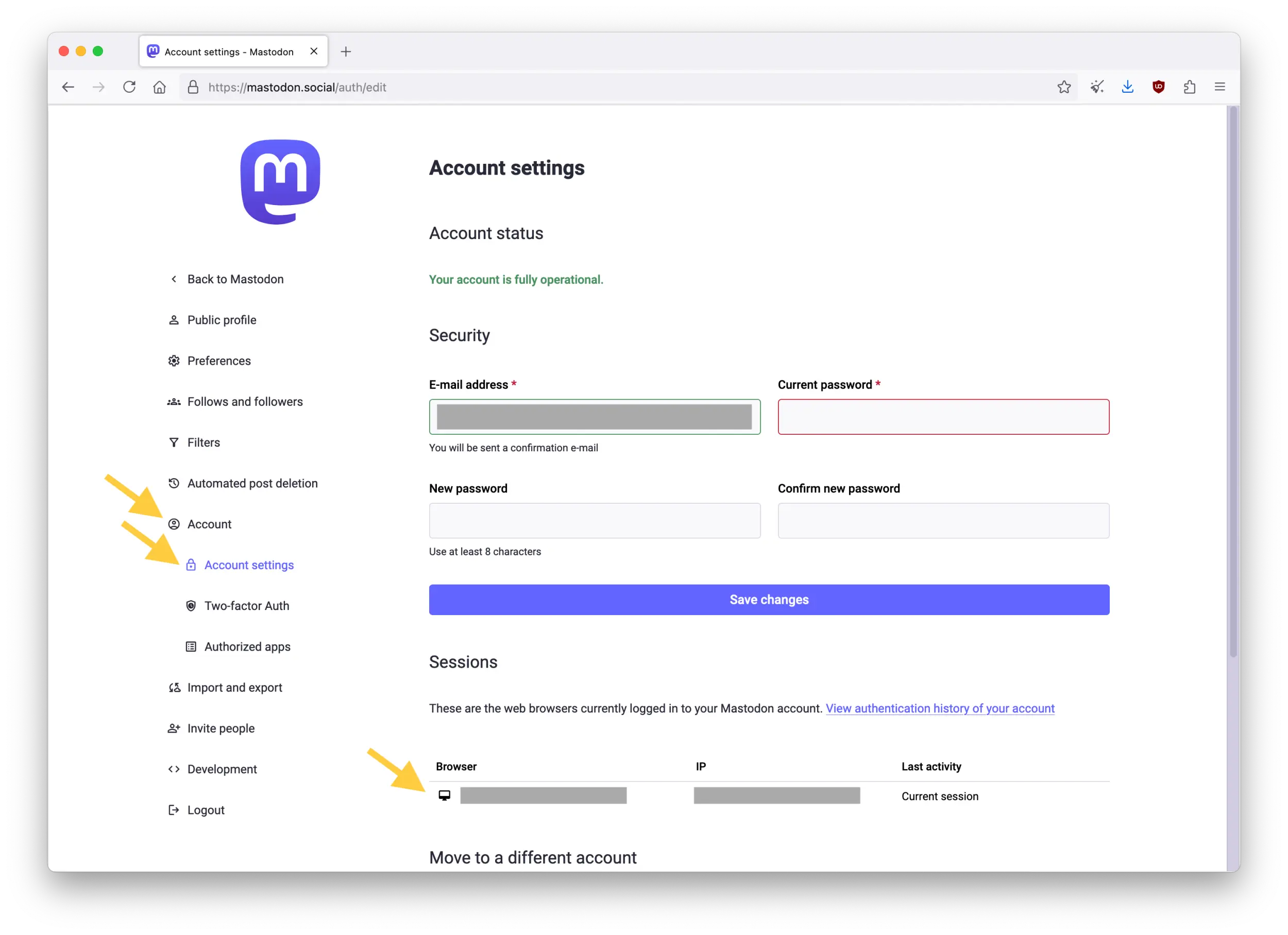The image size is (1288, 935).
Task: Open the browser hamburger menu
Action: point(1220,87)
